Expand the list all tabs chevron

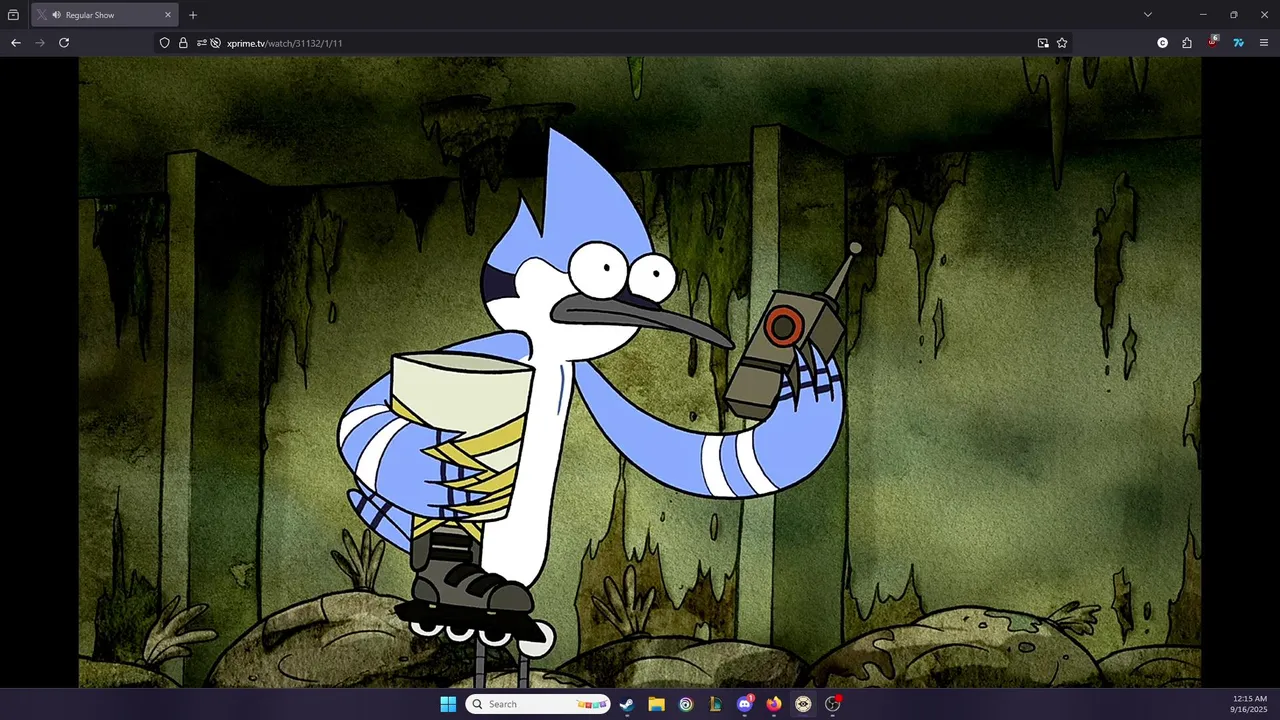click(x=1148, y=15)
